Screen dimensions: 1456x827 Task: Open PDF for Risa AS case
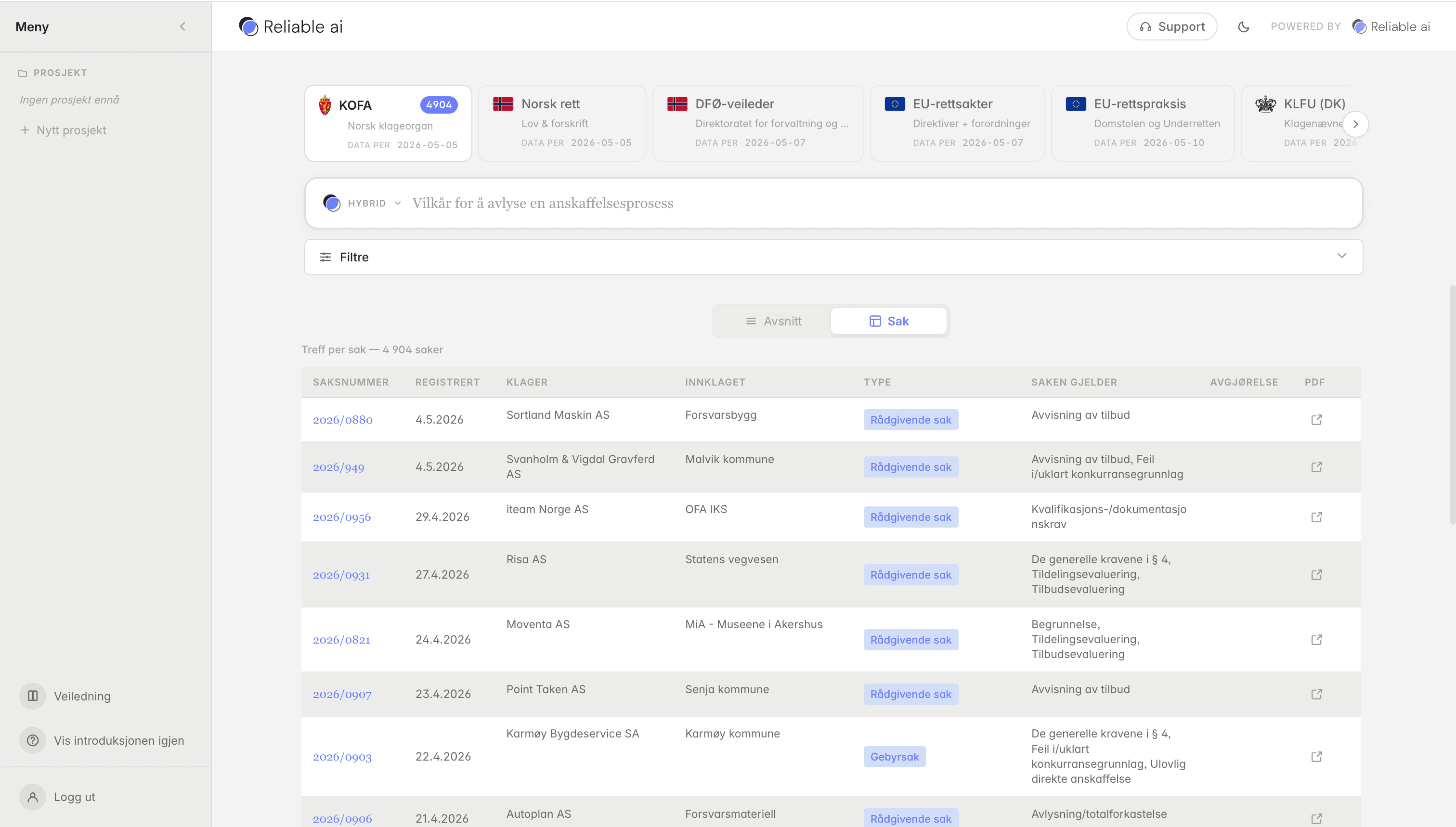1316,575
